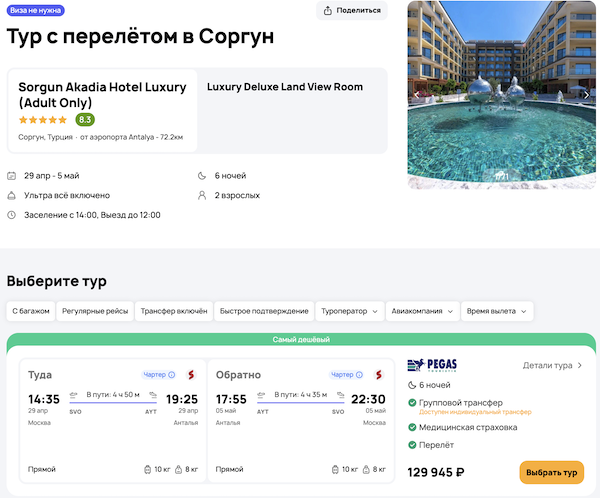The height and width of the screenshot is (498, 600).
Task: Enable the Быстрое подтверждение filter
Action: tap(264, 311)
